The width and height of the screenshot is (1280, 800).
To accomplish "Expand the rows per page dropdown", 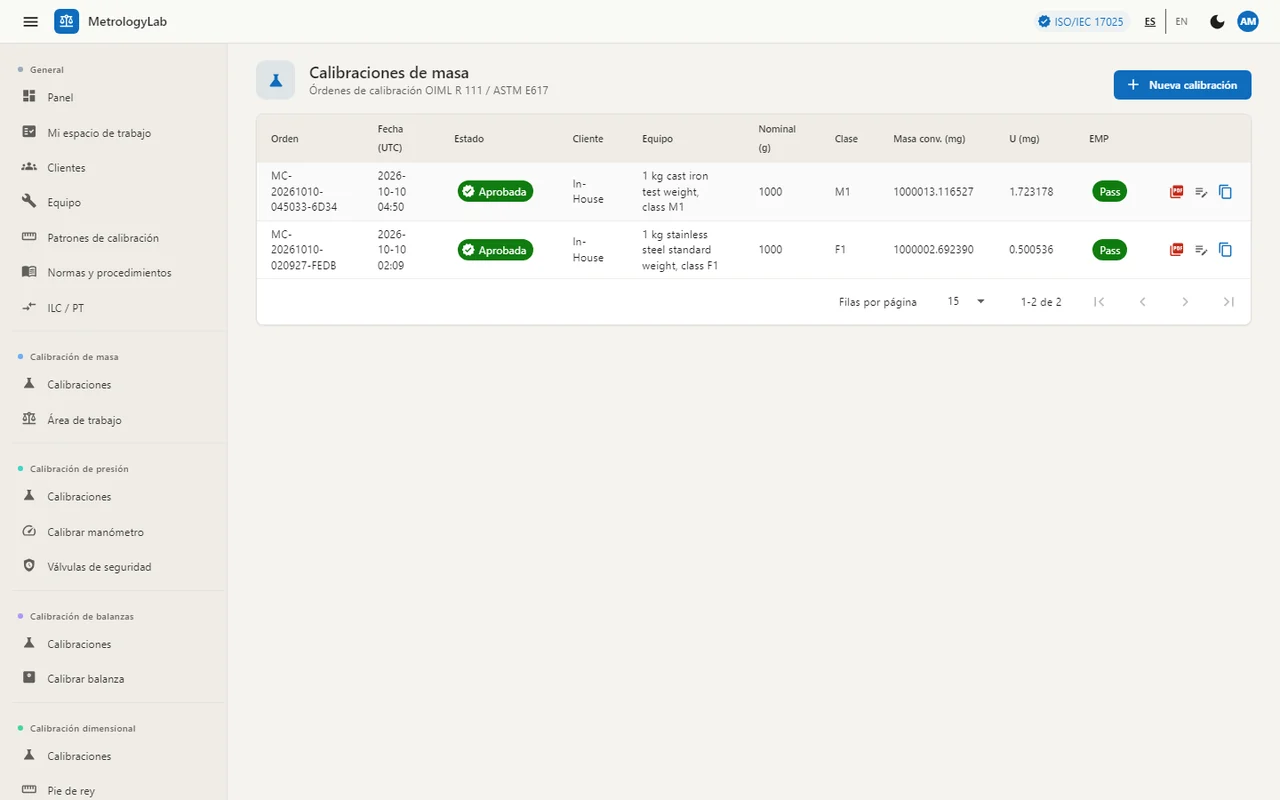I will tap(966, 301).
